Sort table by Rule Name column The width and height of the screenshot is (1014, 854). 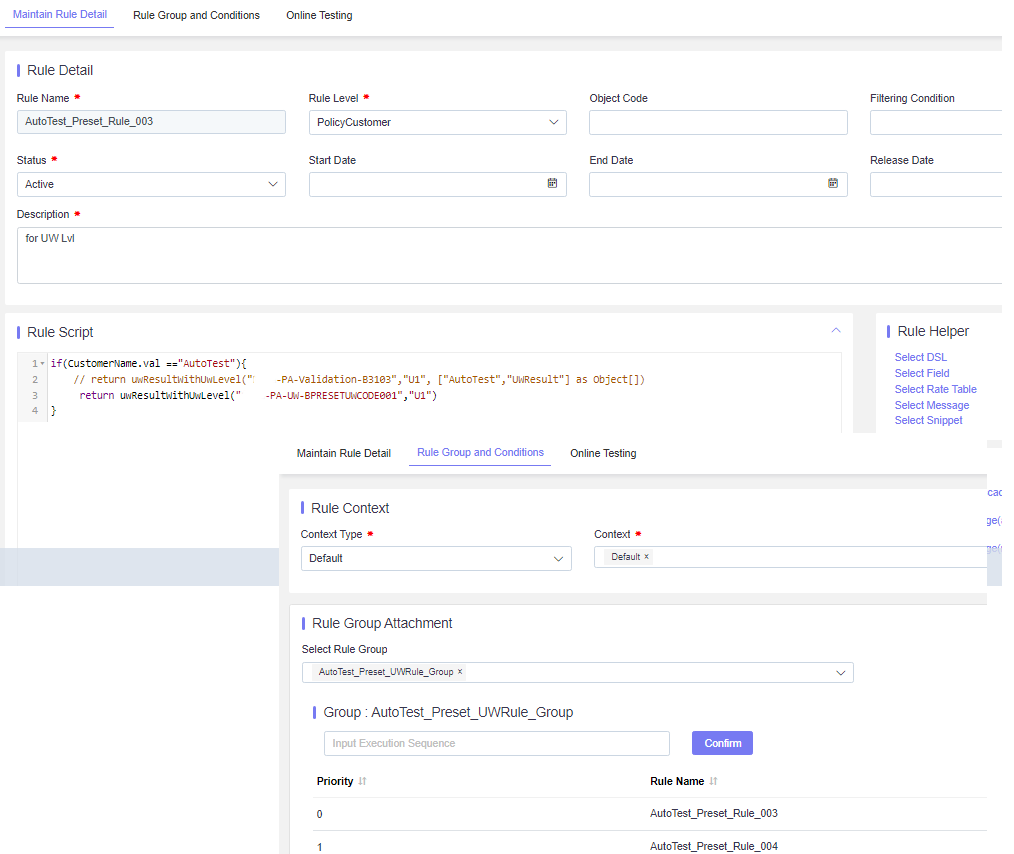coord(713,781)
